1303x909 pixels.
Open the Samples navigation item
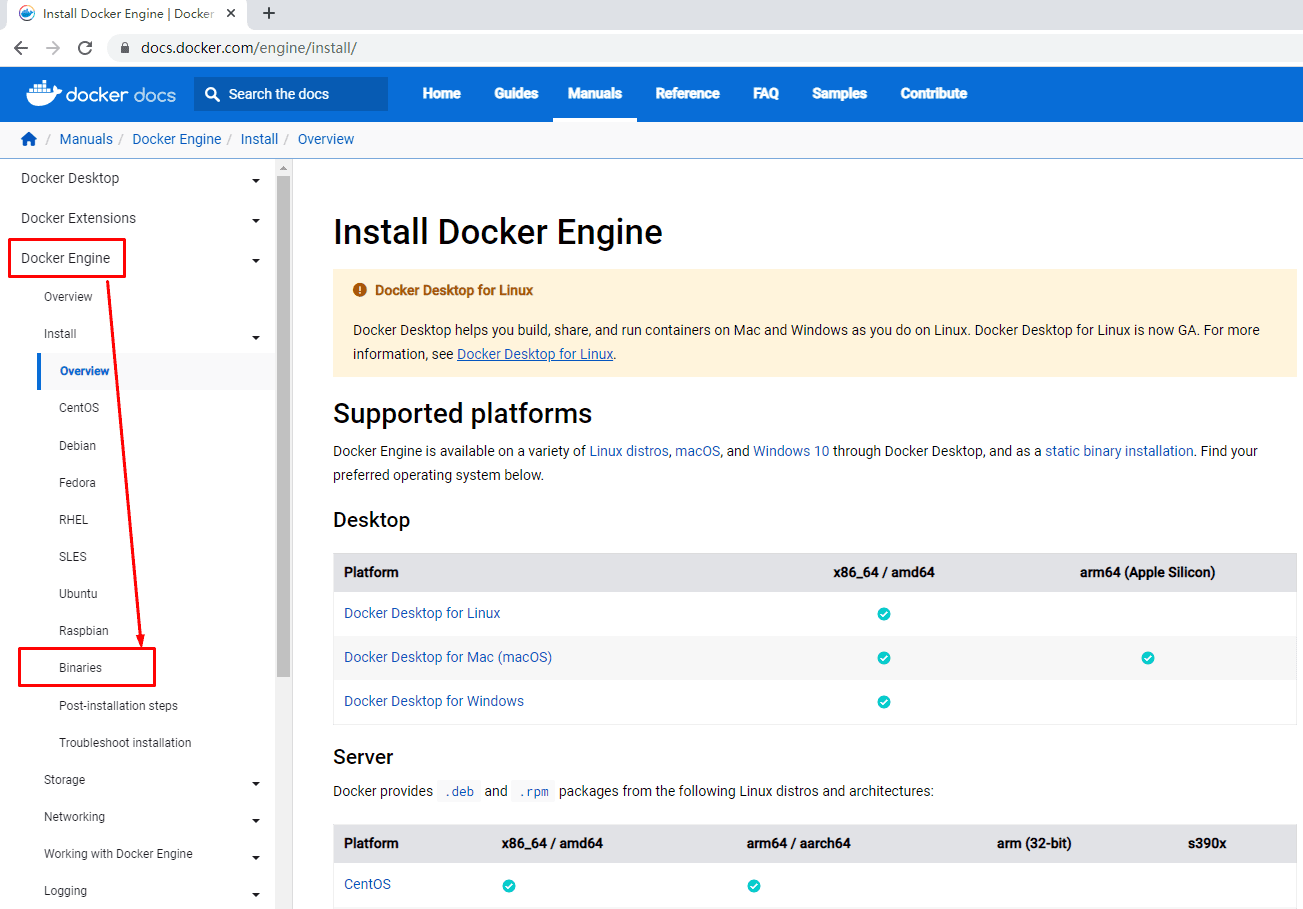(x=839, y=93)
